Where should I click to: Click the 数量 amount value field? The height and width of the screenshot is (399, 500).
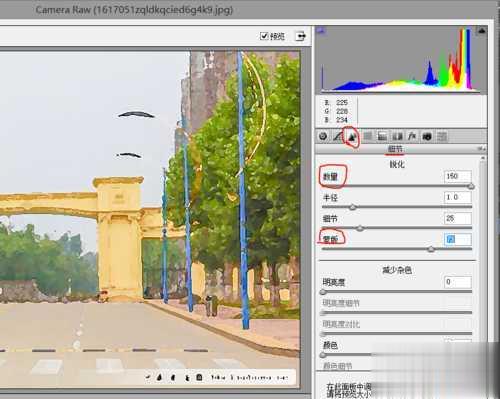point(458,176)
